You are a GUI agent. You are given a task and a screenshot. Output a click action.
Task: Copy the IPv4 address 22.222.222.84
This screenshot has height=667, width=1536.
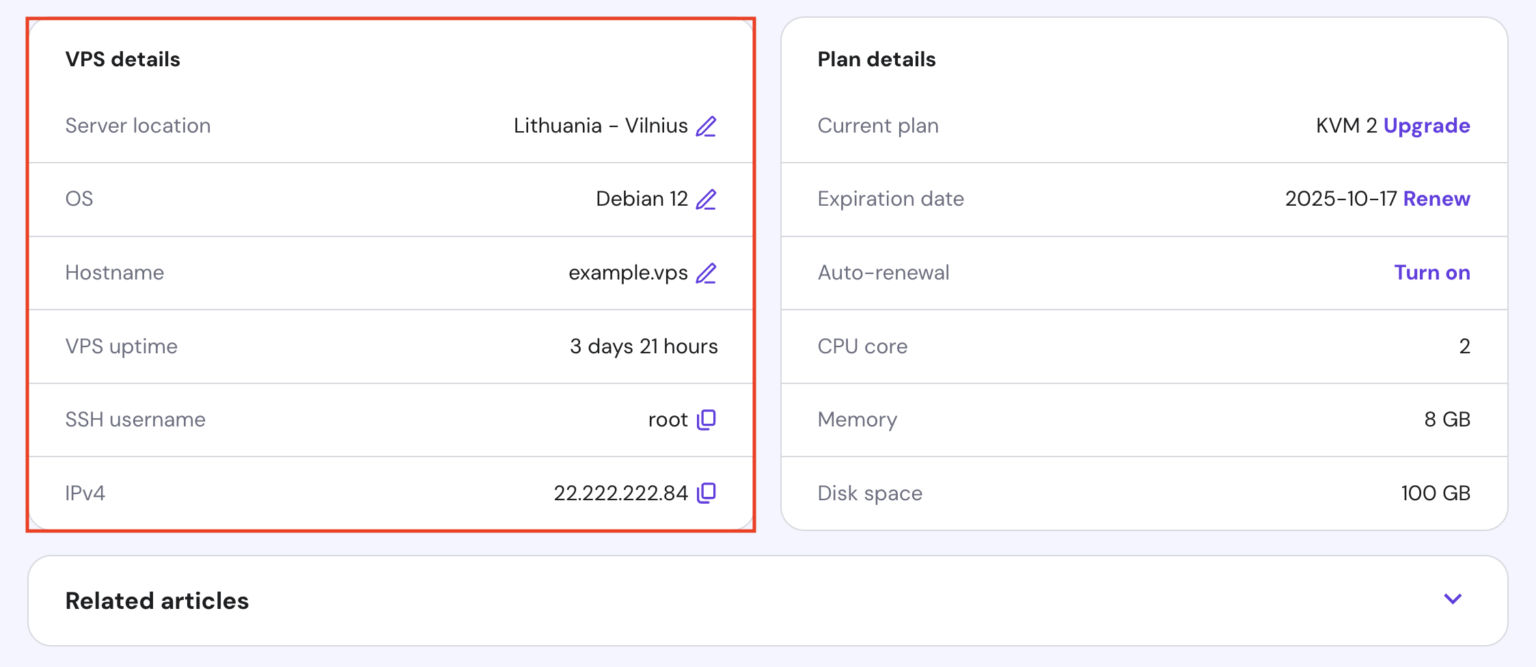[x=705, y=493]
